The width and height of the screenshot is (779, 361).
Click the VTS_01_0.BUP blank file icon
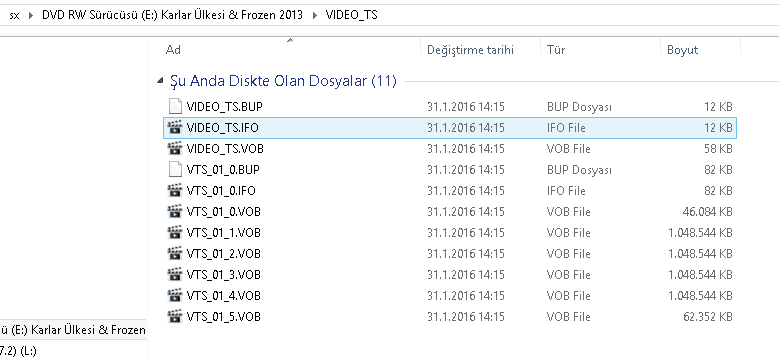(x=175, y=170)
